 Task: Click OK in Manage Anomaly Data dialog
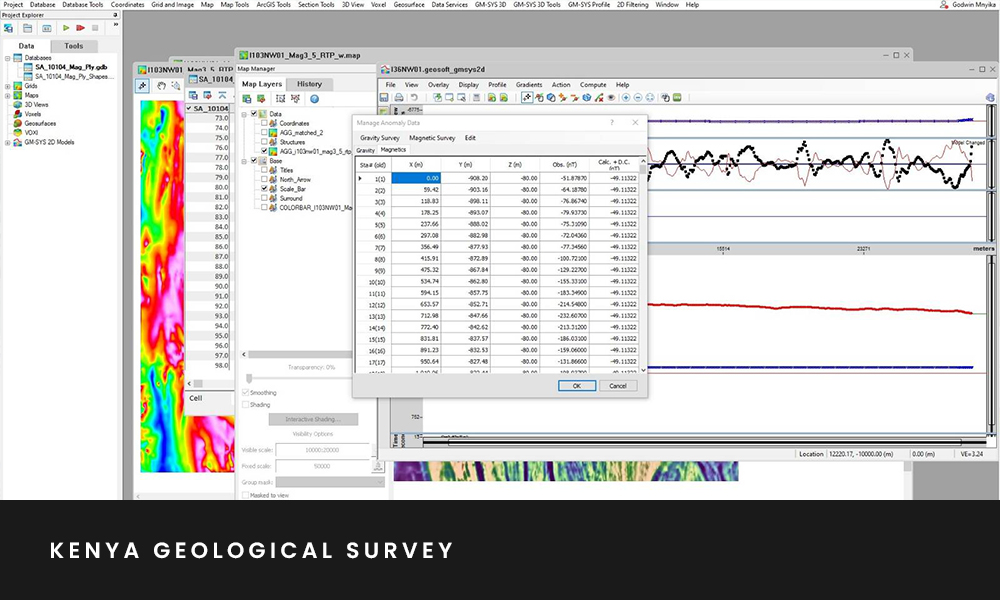click(x=577, y=386)
